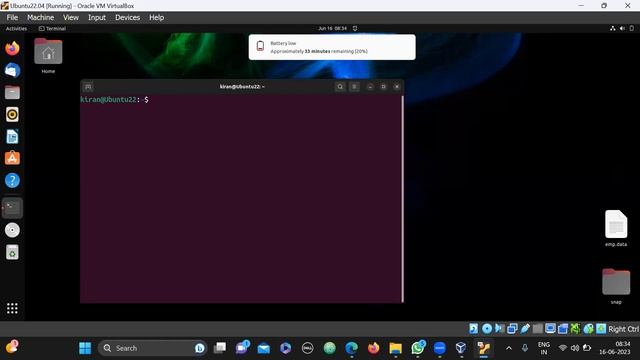
Task: Click the Battery low notification banner
Action: (x=332, y=47)
